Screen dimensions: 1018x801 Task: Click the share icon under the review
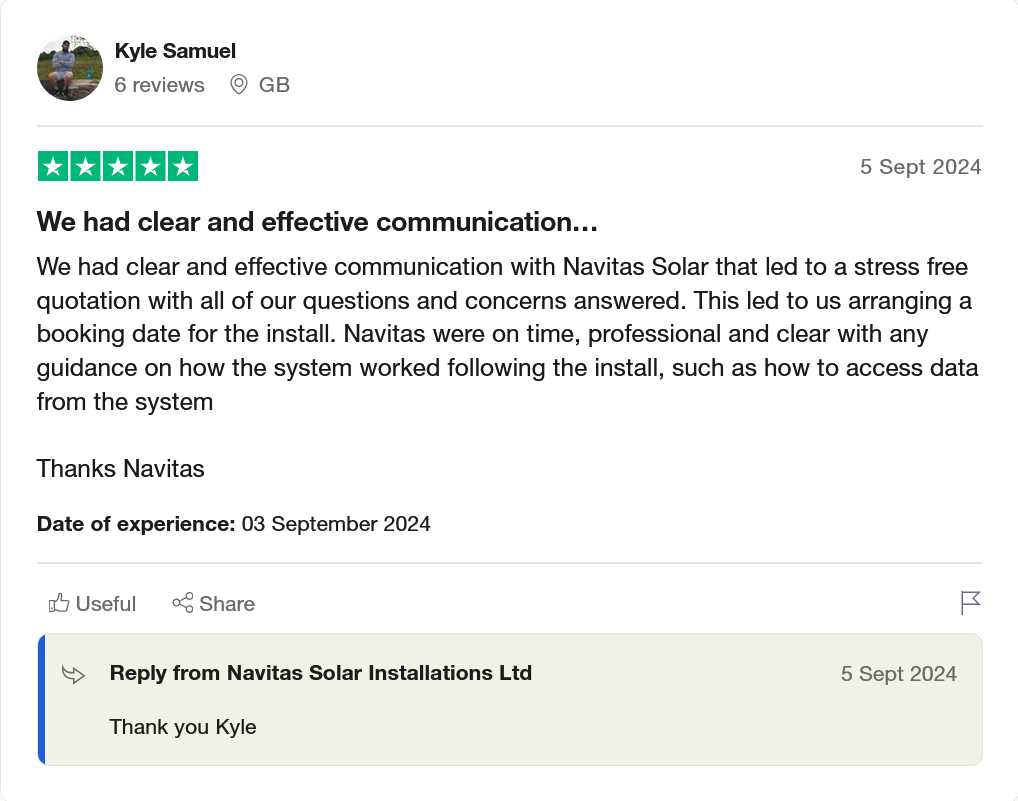(183, 603)
